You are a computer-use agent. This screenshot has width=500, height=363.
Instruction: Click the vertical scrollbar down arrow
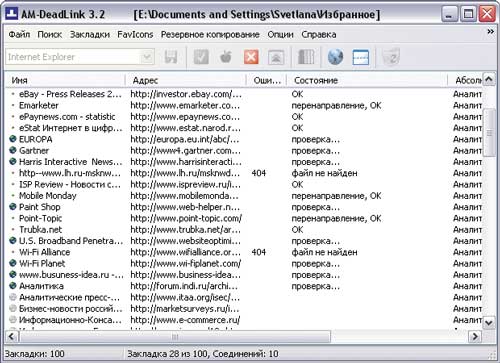[x=489, y=322]
